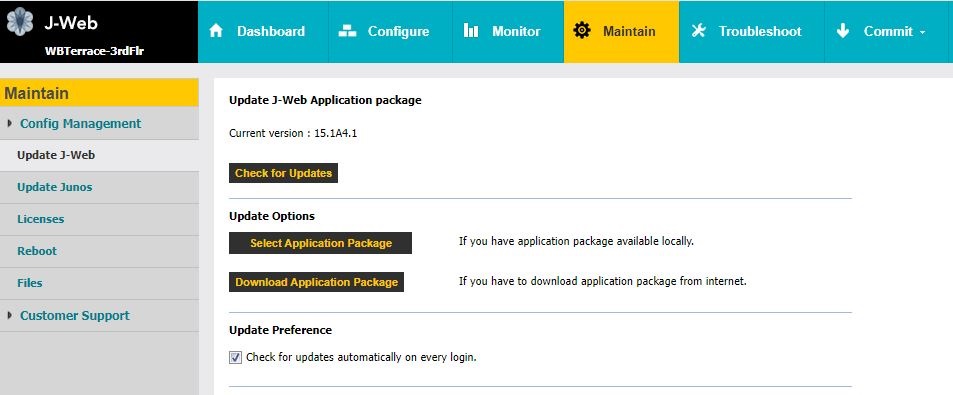Switch to the Configure tab
The width and height of the screenshot is (953, 395).
[390, 32]
